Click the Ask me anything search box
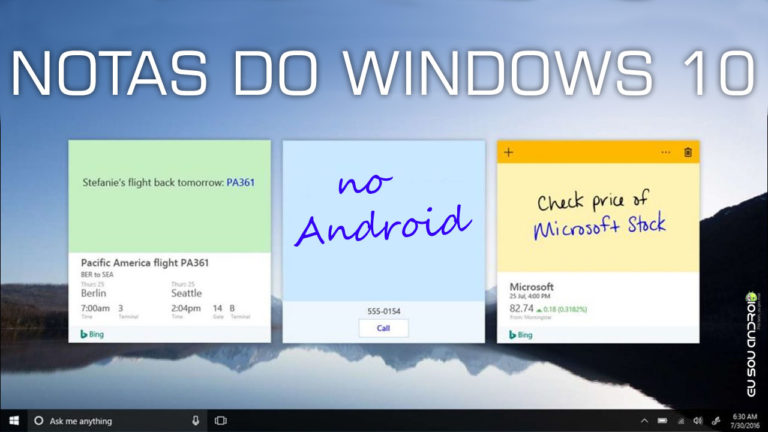768x432 pixels. (118, 421)
